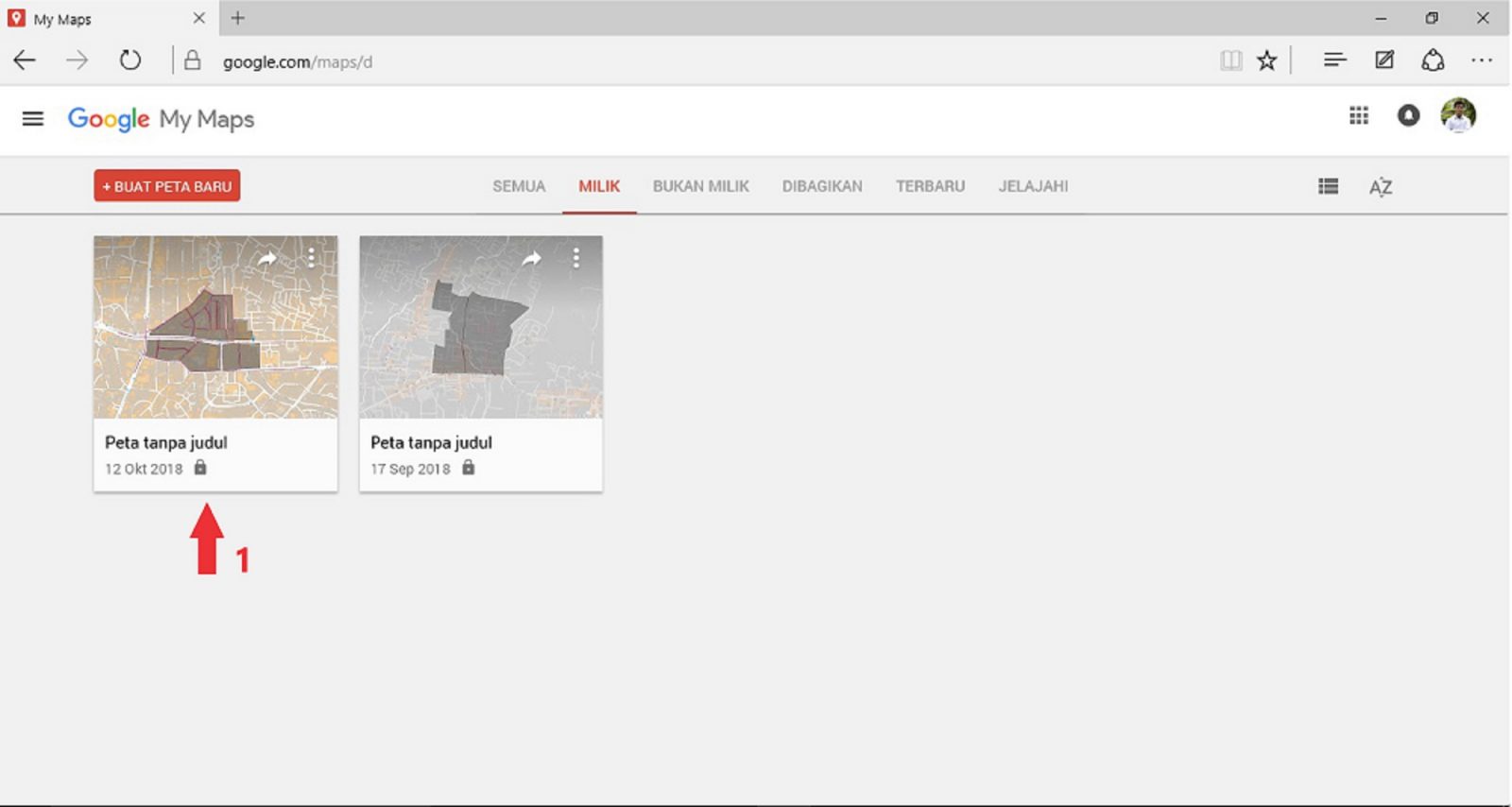Open the browser share icon
Image resolution: width=1512 pixels, height=807 pixels.
click(1433, 61)
